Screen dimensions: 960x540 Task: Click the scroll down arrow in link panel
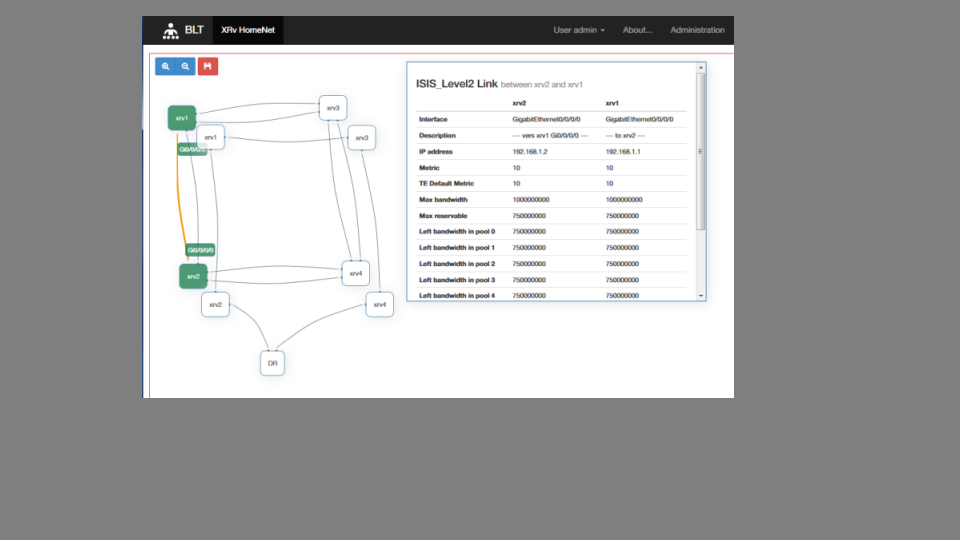coord(701,296)
